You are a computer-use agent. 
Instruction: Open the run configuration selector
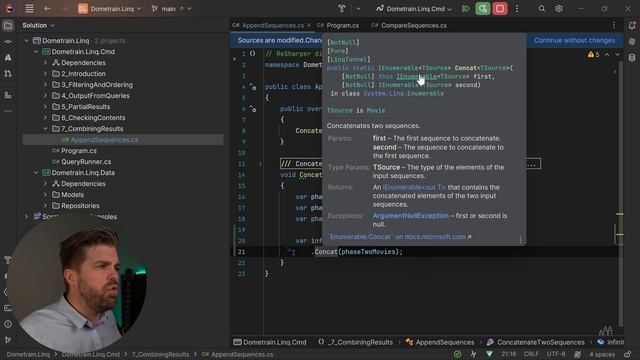click(x=414, y=9)
